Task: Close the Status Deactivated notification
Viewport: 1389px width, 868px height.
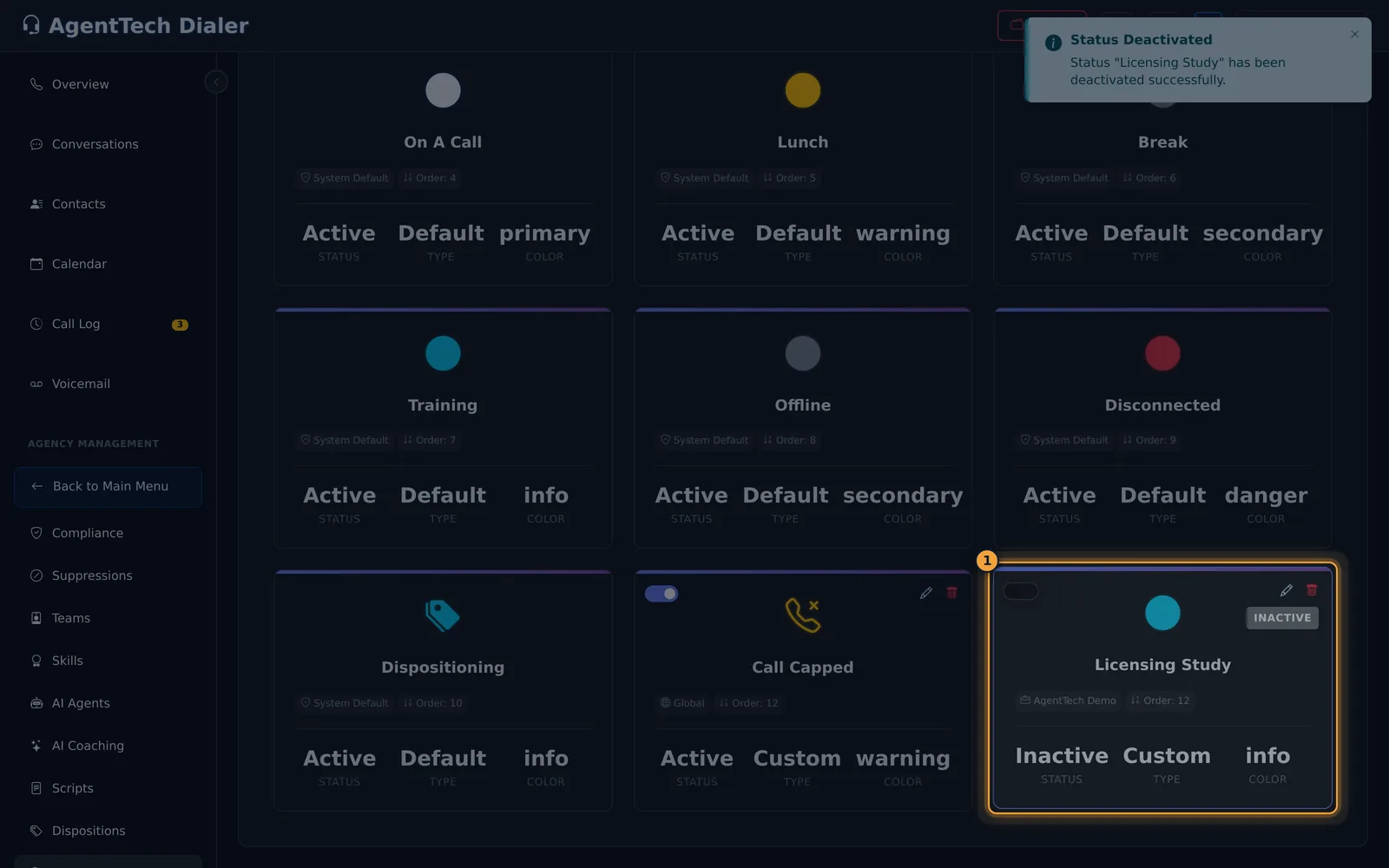Action: point(1354,35)
